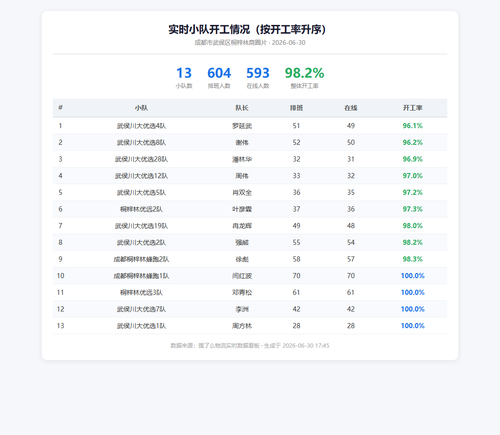Click the team name in row 10
Image resolution: width=500 pixels, height=435 pixels.
(141, 276)
